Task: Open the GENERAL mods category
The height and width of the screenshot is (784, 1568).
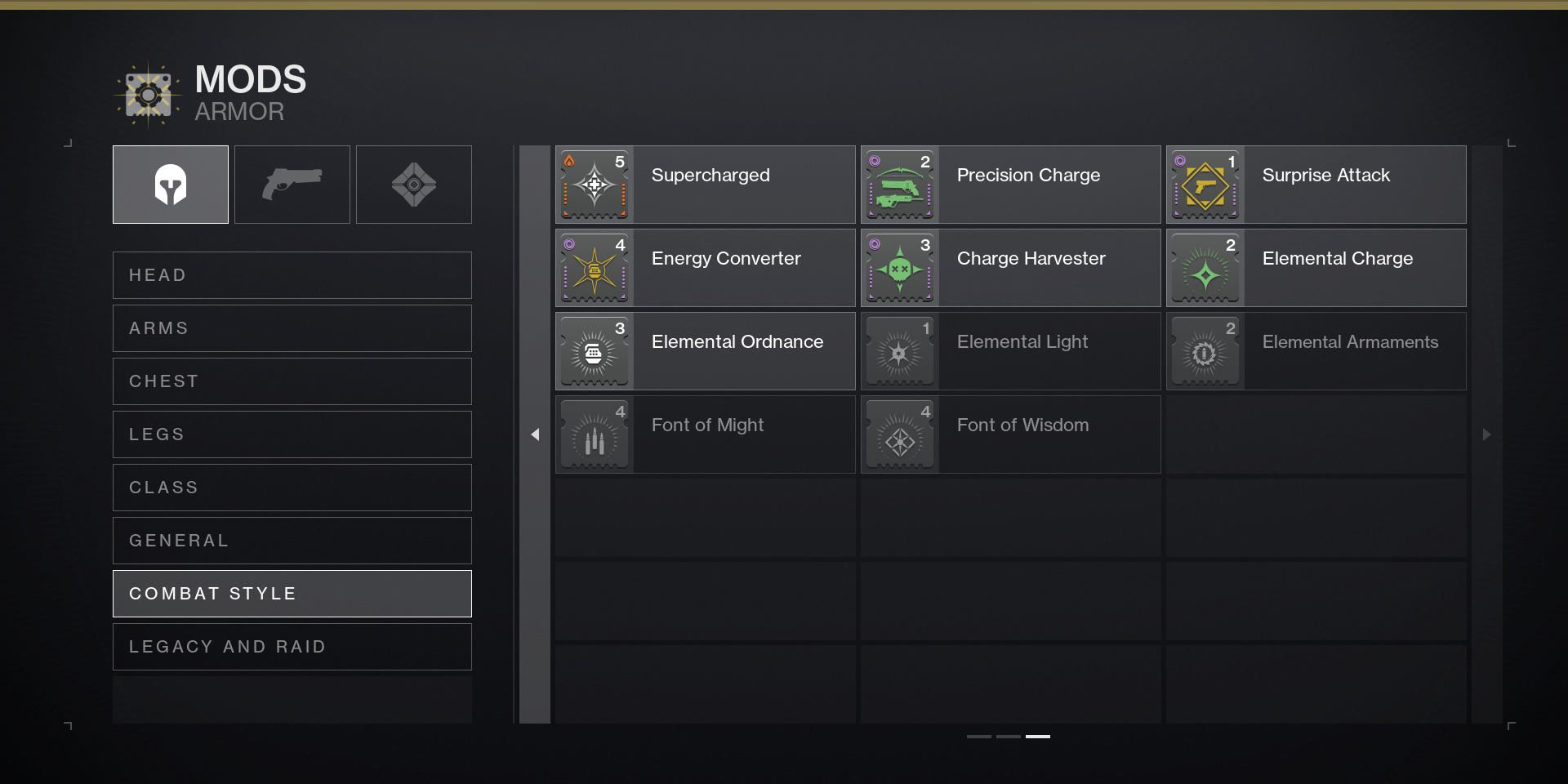Action: (x=292, y=541)
